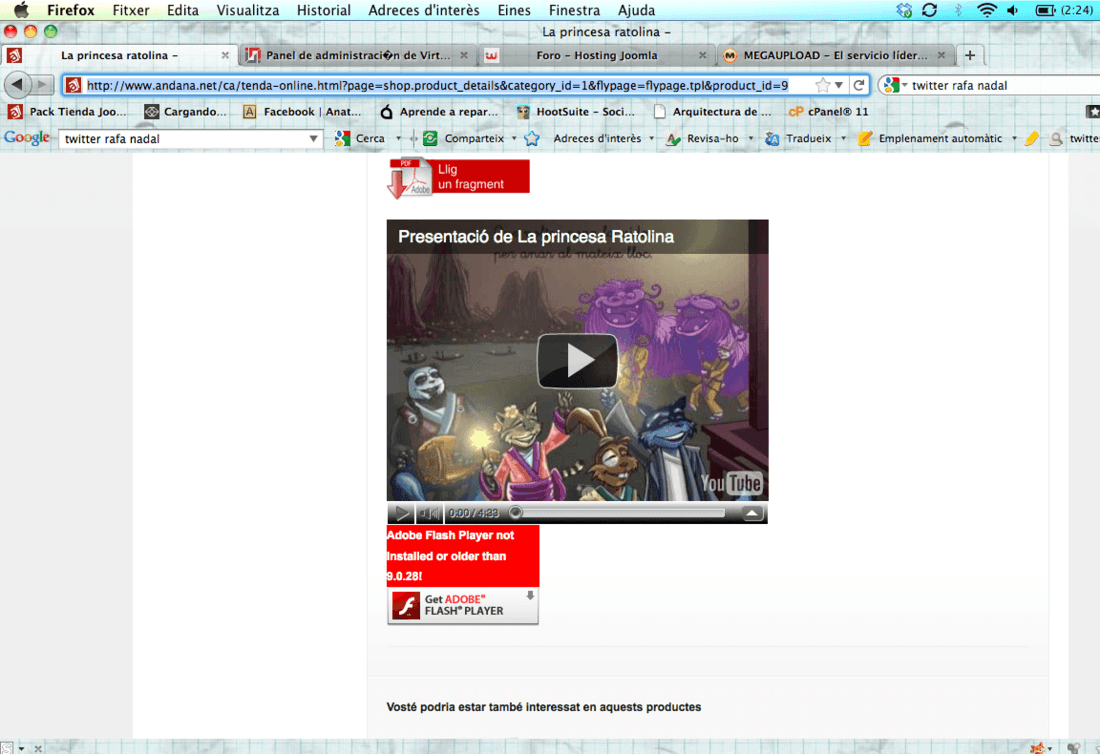Screen dimensions: 1100x754
Task: Click the Wi-Fi status icon
Action: point(986,10)
